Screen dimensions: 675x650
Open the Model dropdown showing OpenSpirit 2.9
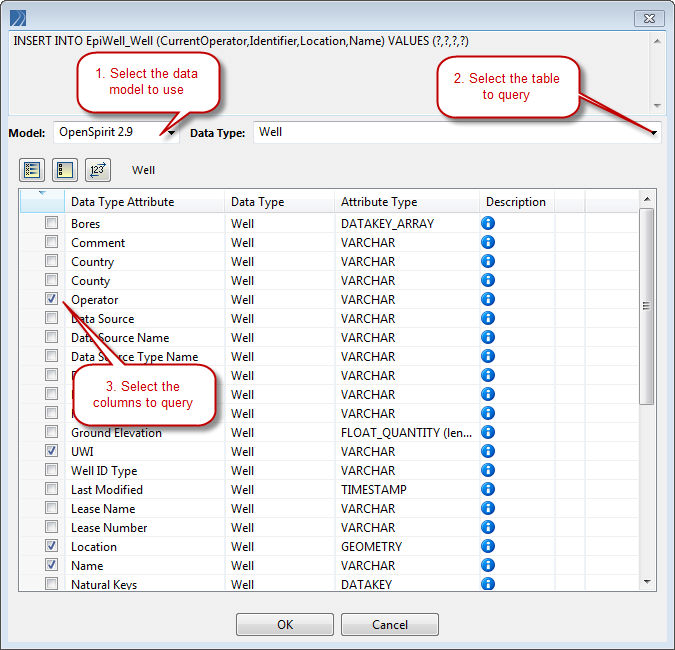click(172, 132)
